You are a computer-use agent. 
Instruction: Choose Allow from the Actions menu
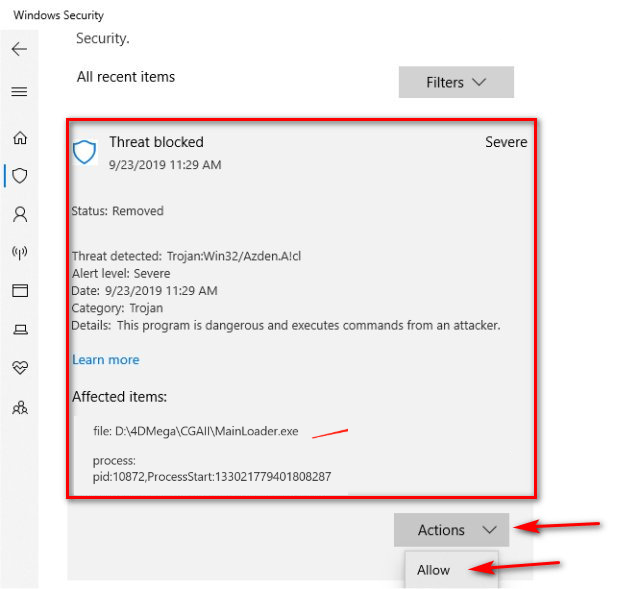click(434, 570)
